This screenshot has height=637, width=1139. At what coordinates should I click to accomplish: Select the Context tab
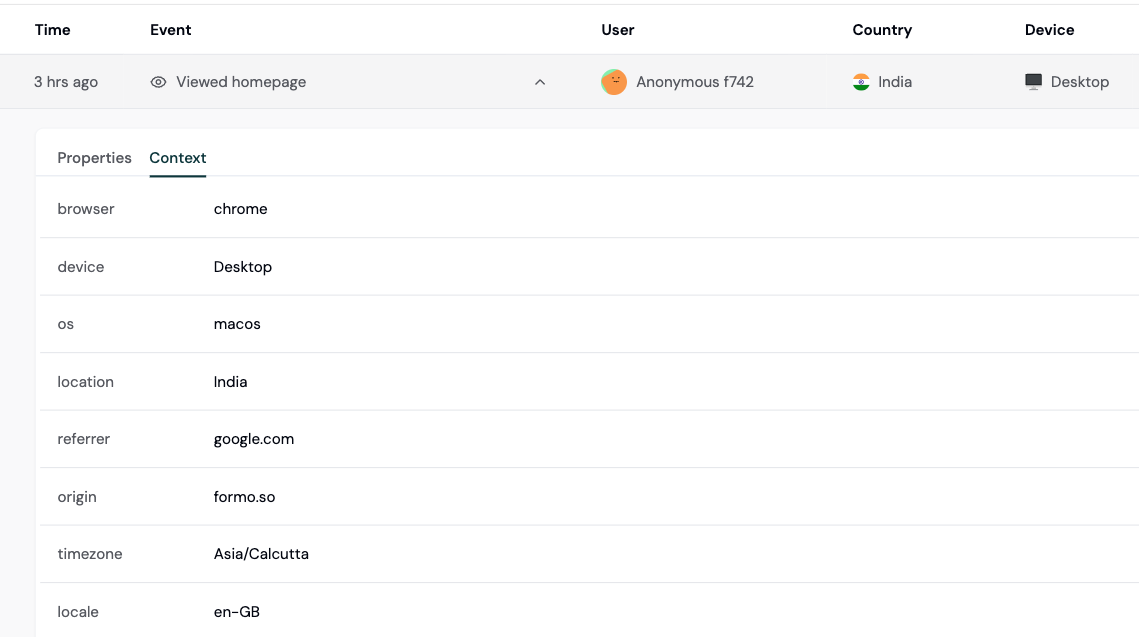coord(177,158)
